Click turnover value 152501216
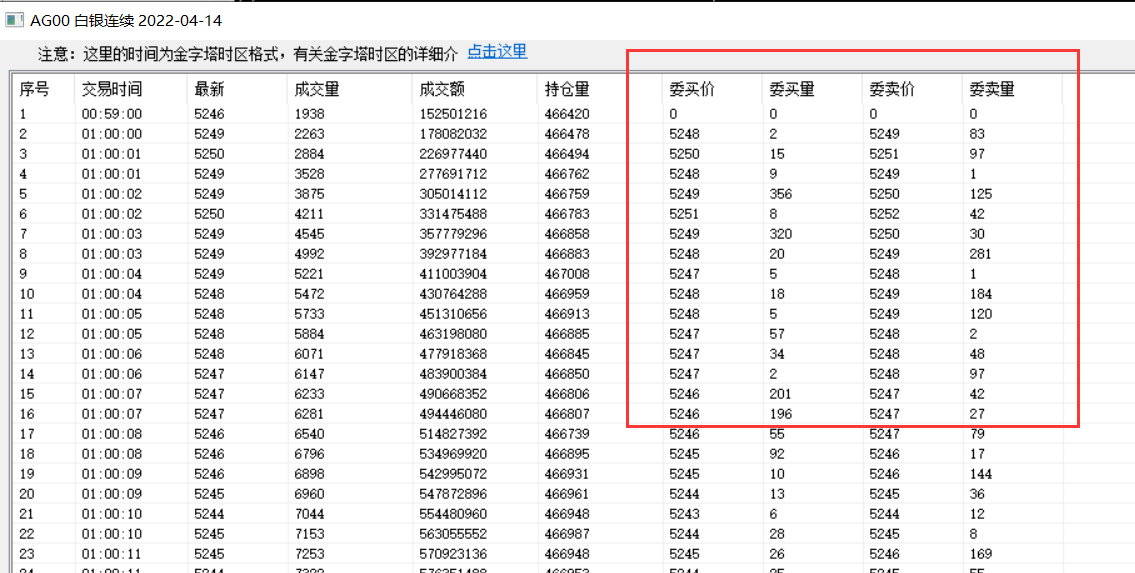 click(x=453, y=114)
